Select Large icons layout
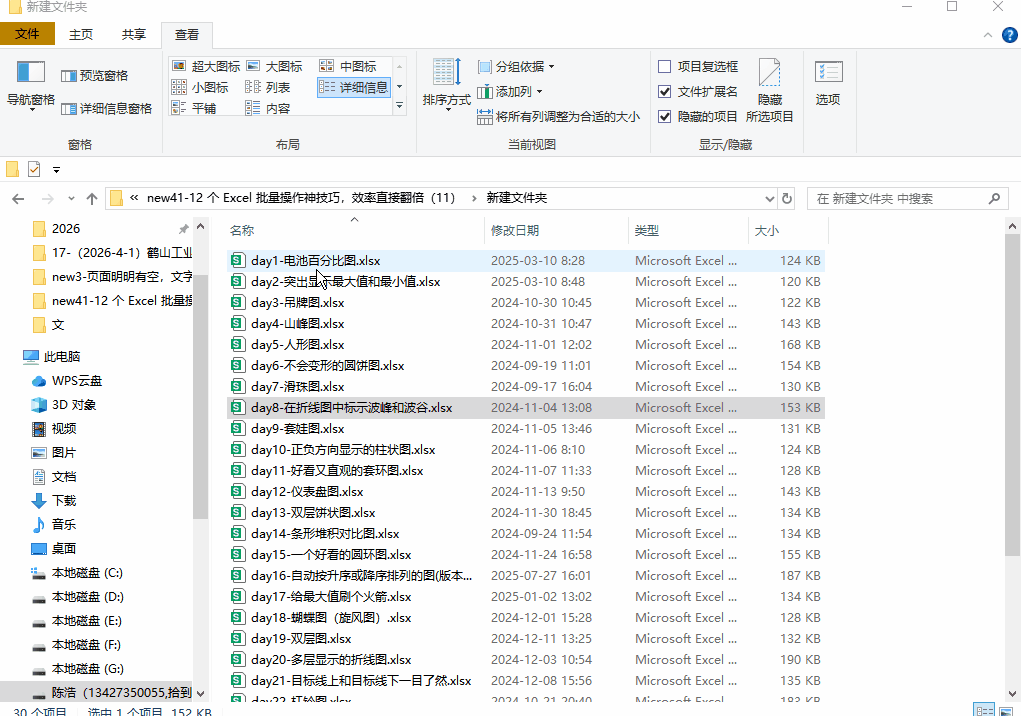This screenshot has height=716, width=1021. [x=275, y=66]
